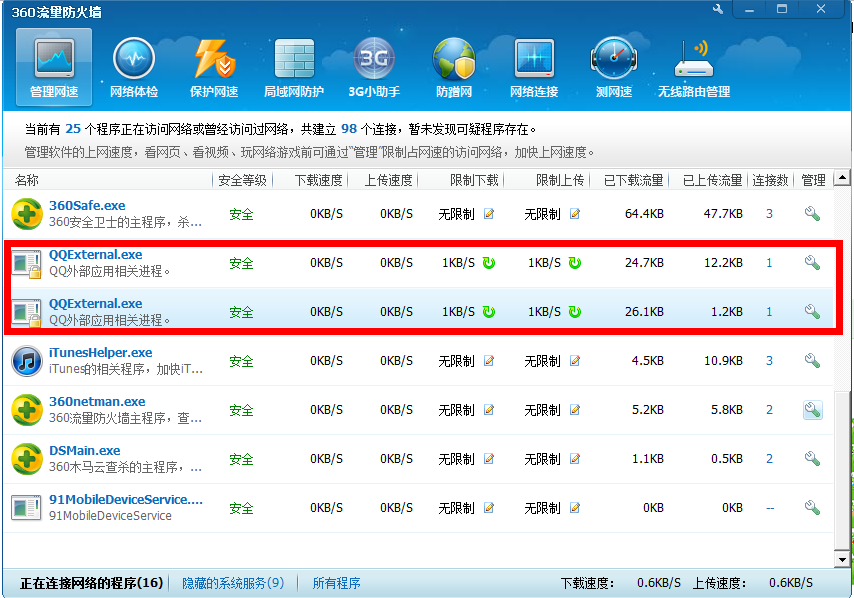Sort by the 已下载流量 column header
854x598 pixels.
pos(633,180)
